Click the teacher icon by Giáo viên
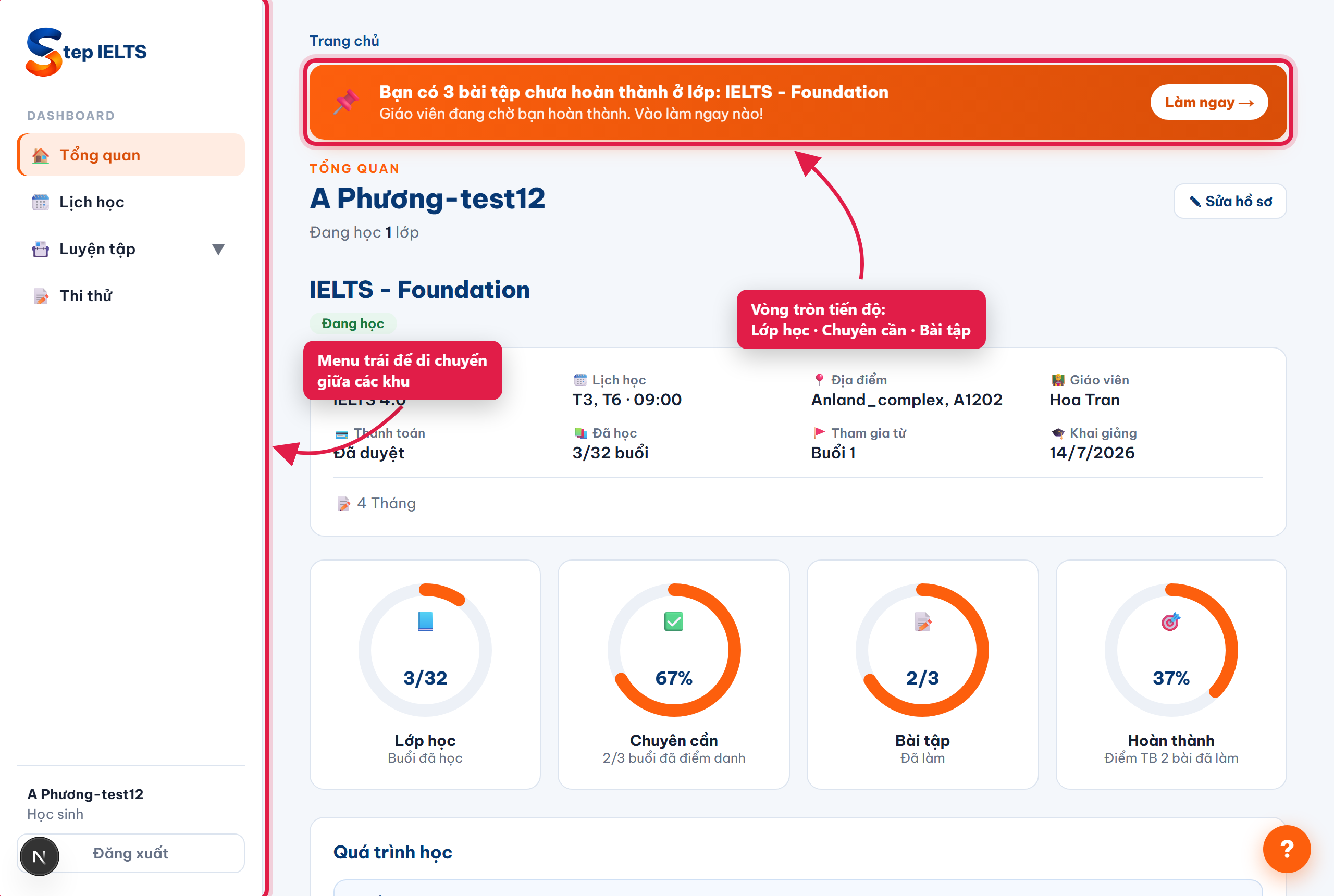Viewport: 1334px width, 896px height. 1057,380
